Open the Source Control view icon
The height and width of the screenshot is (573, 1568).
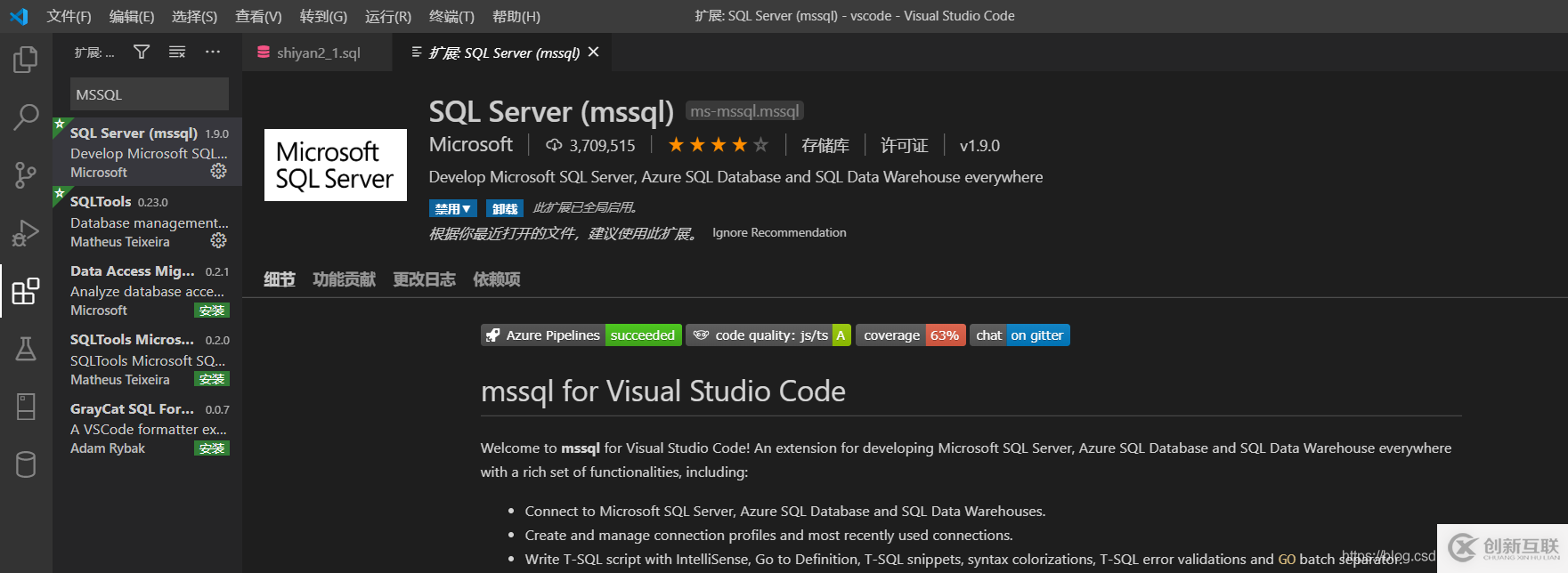(26, 174)
